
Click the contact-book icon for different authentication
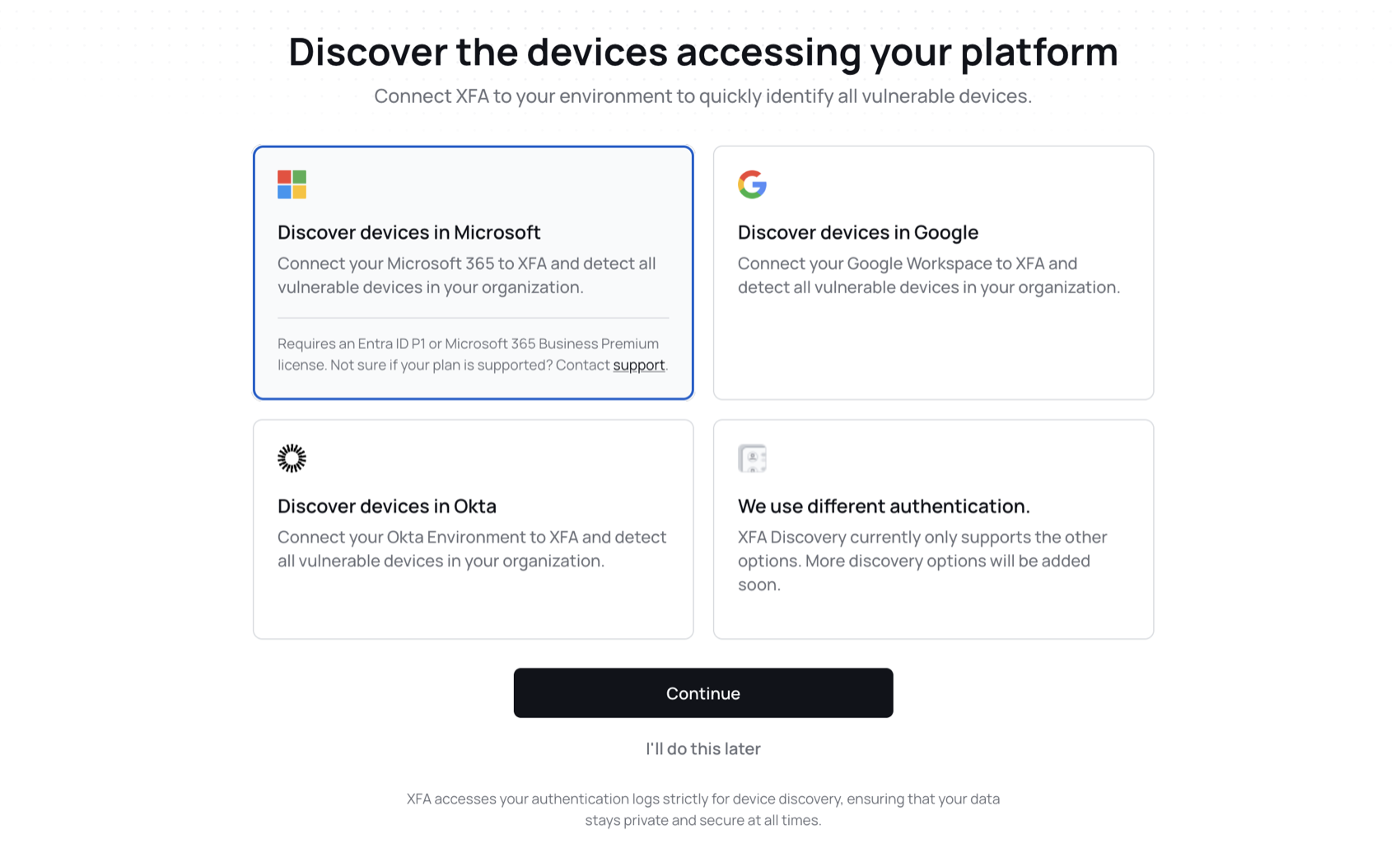point(752,458)
